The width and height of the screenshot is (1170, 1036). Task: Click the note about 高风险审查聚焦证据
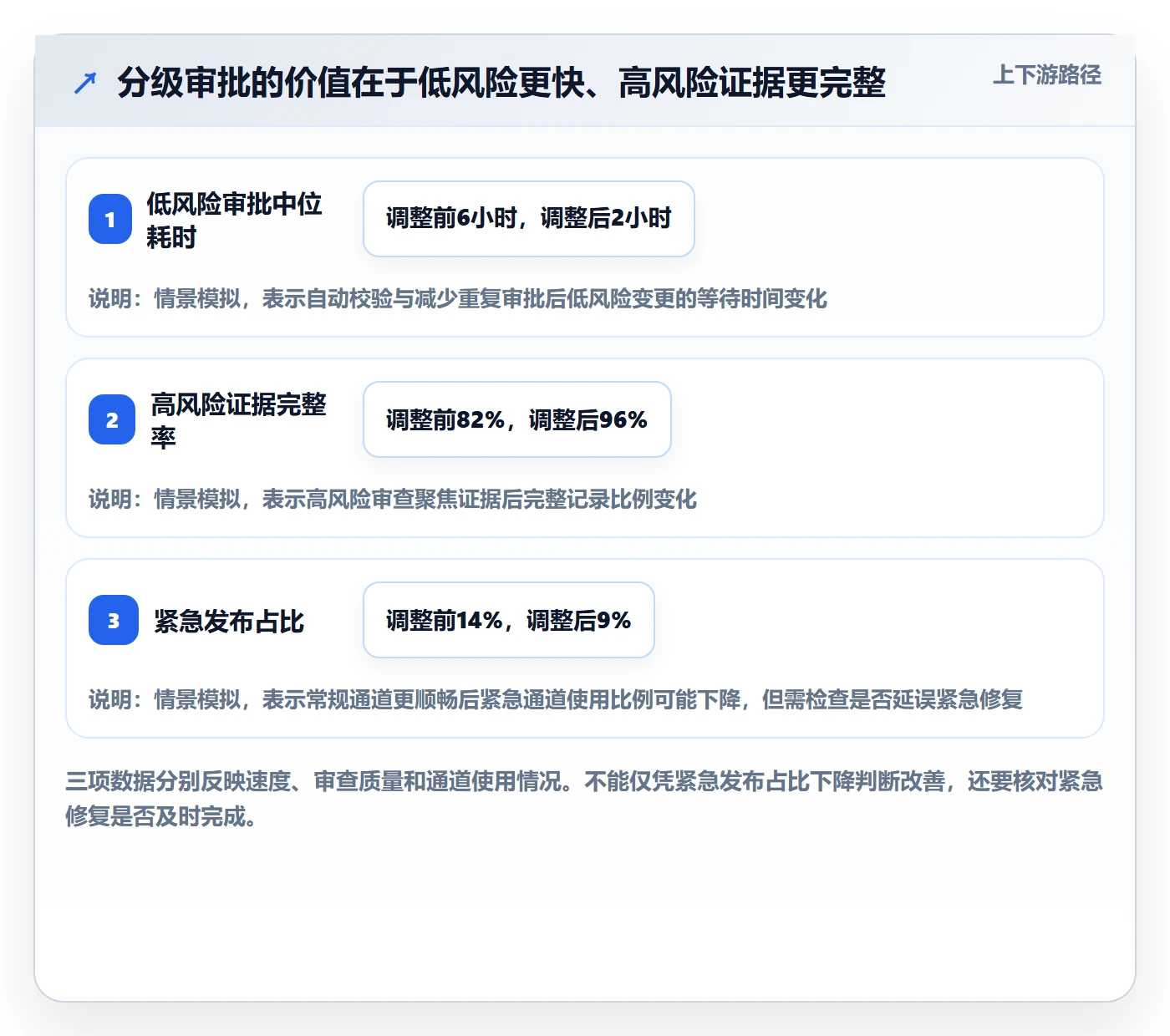[393, 500]
